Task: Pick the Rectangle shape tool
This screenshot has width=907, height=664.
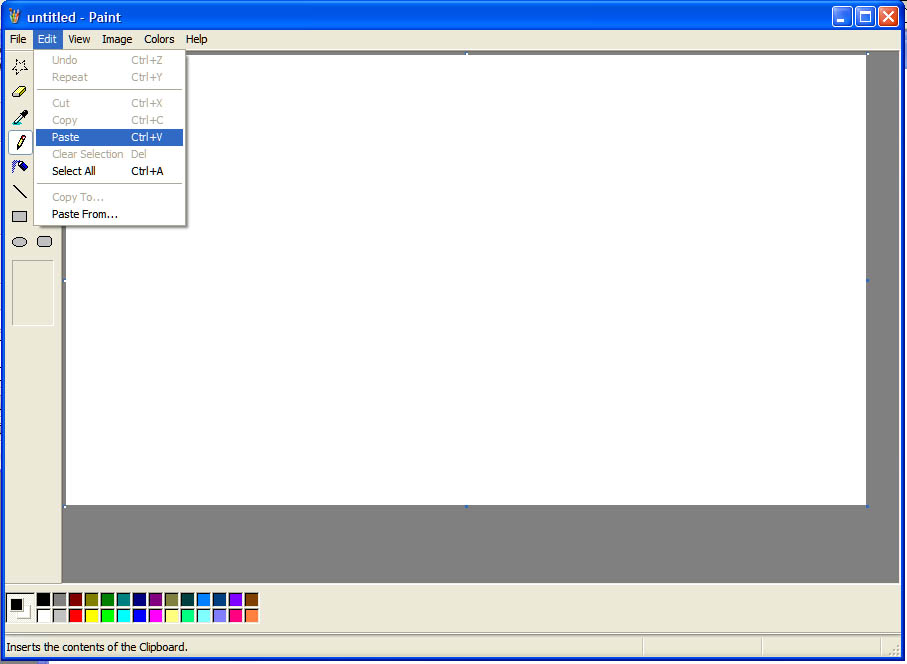Action: [19, 216]
